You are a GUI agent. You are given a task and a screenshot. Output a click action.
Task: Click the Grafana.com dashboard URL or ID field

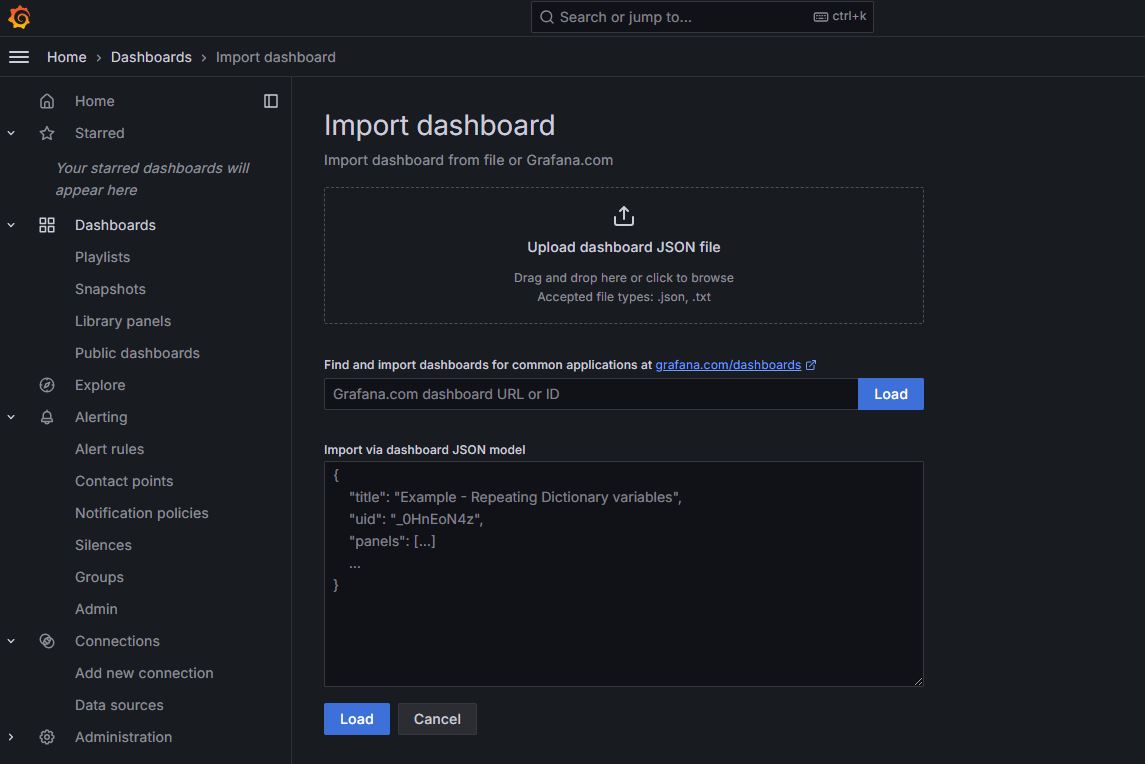pos(590,394)
